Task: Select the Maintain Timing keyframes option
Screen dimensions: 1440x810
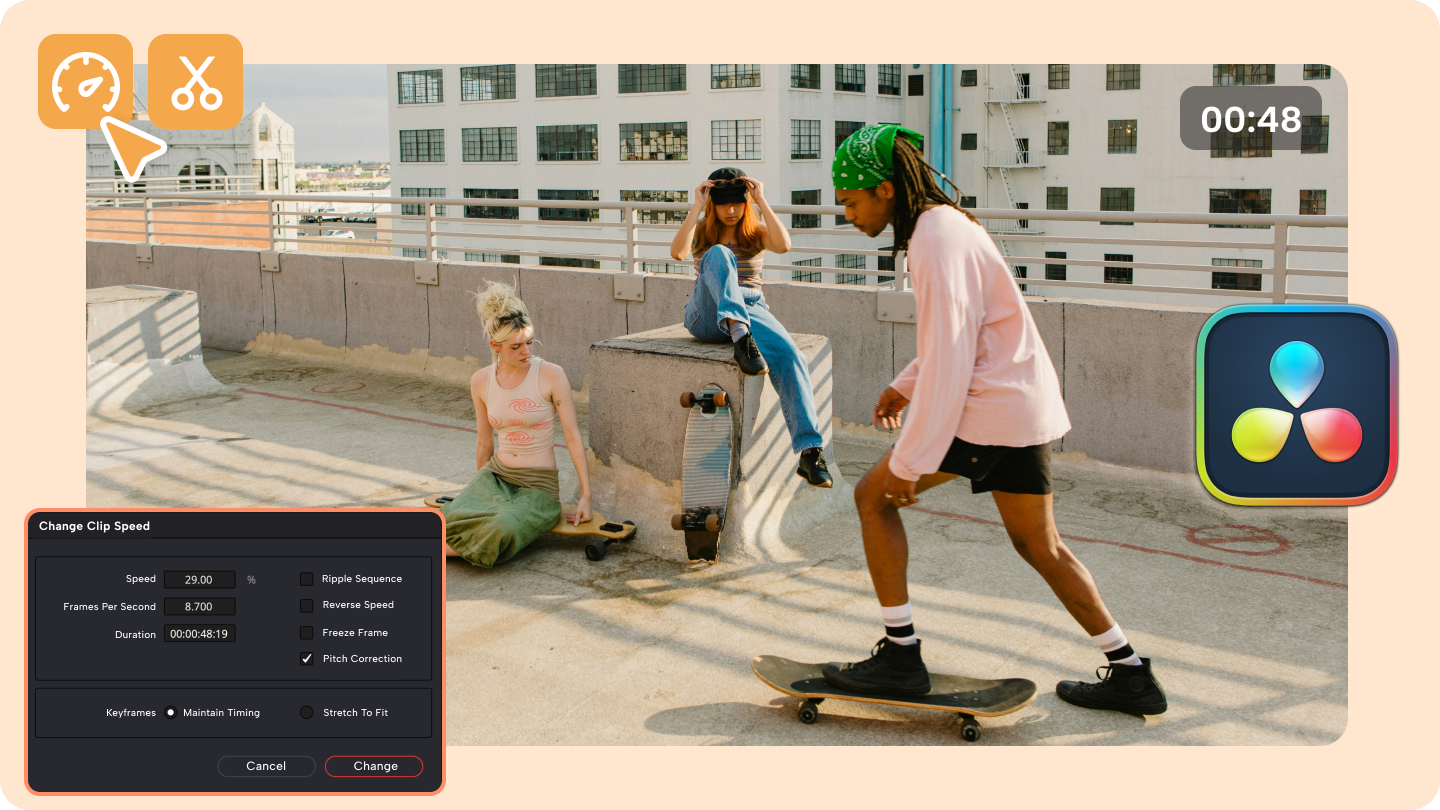Action: [172, 712]
